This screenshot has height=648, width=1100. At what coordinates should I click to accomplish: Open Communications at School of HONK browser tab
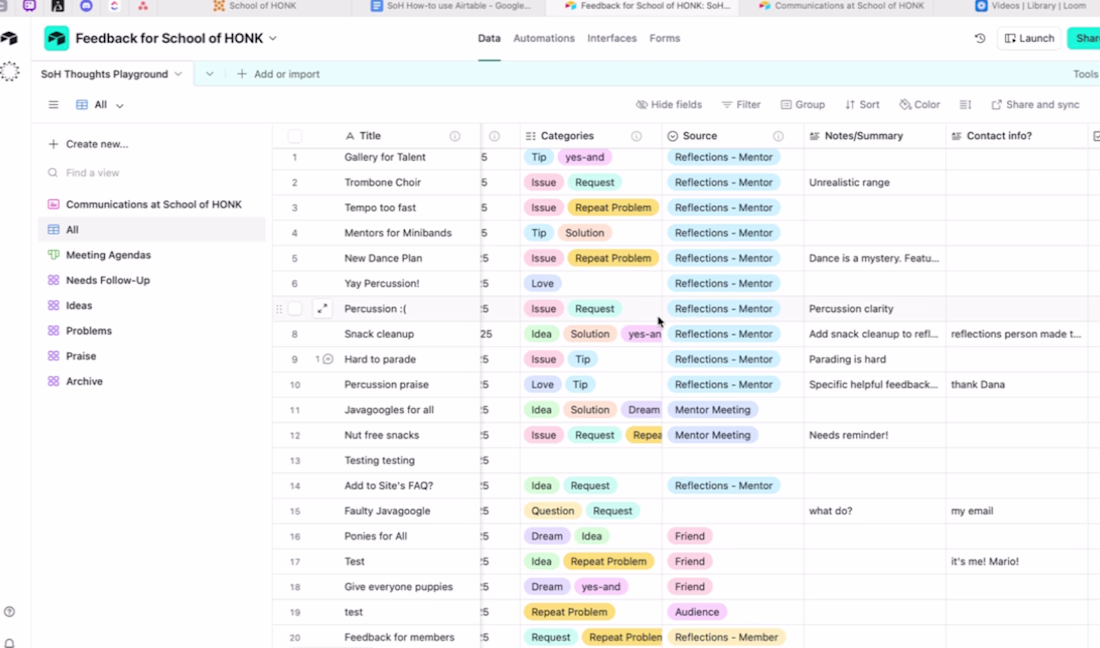[840, 6]
